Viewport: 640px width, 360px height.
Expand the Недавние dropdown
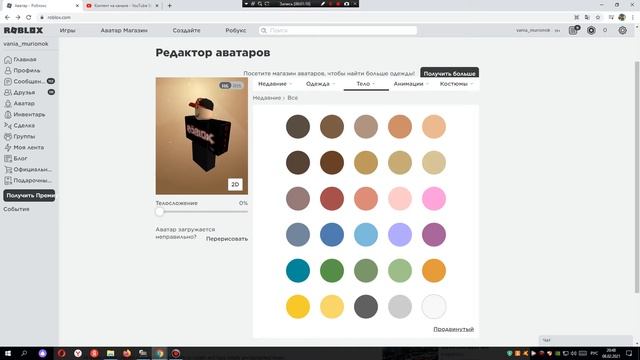coord(275,84)
